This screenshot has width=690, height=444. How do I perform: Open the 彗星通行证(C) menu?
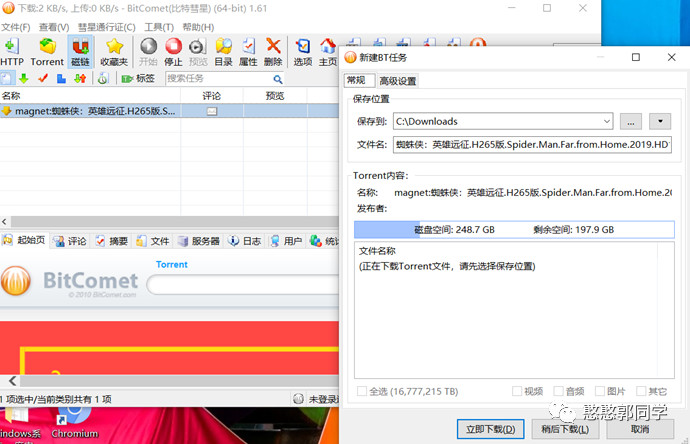click(106, 27)
